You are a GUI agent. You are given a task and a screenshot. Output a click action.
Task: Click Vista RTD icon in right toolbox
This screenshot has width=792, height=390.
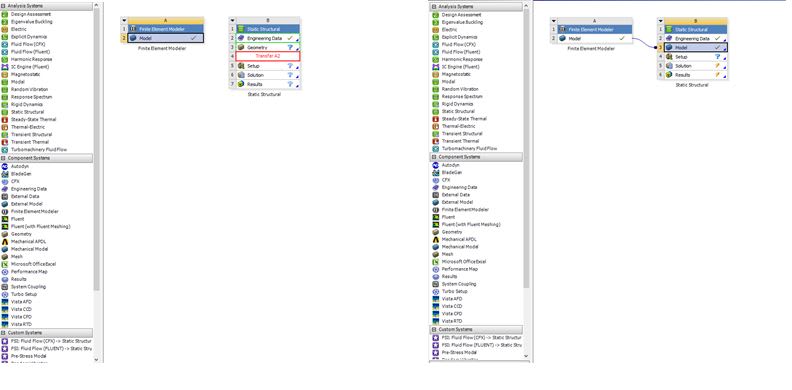436,321
